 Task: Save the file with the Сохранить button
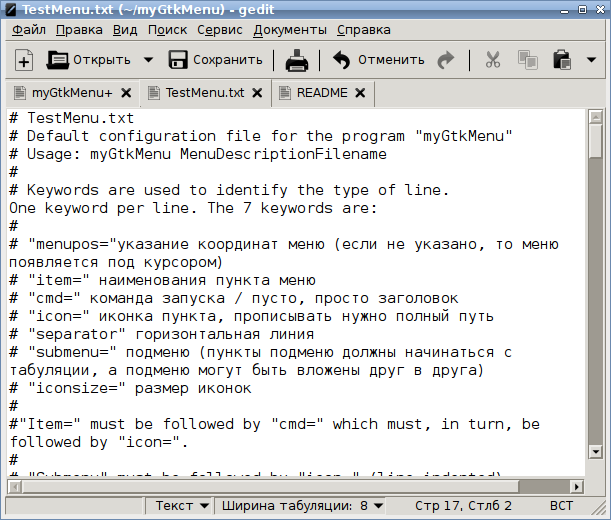pyautogui.click(x=215, y=60)
